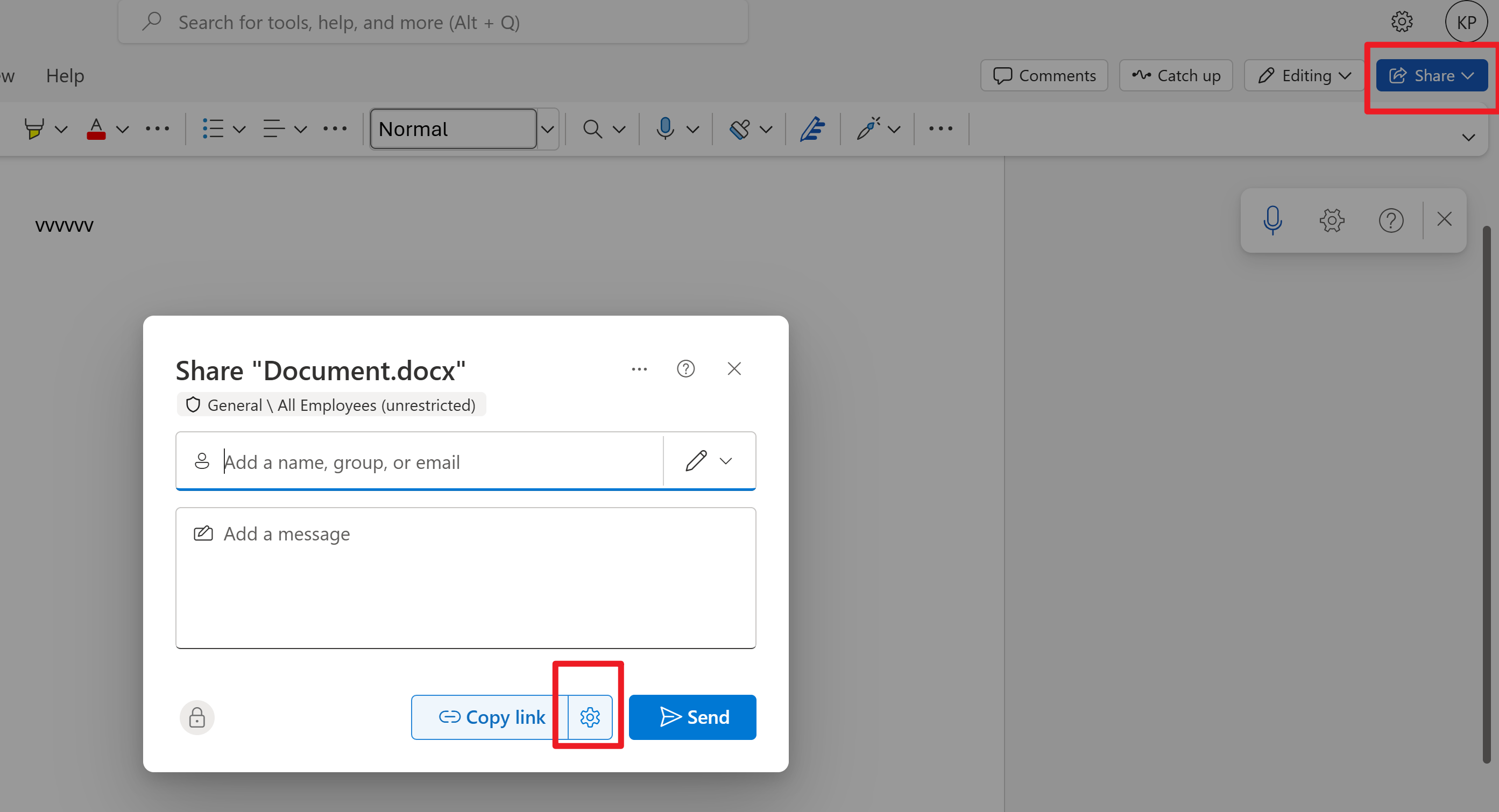The width and height of the screenshot is (1499, 812).
Task: Click the Copy link button
Action: (490, 717)
